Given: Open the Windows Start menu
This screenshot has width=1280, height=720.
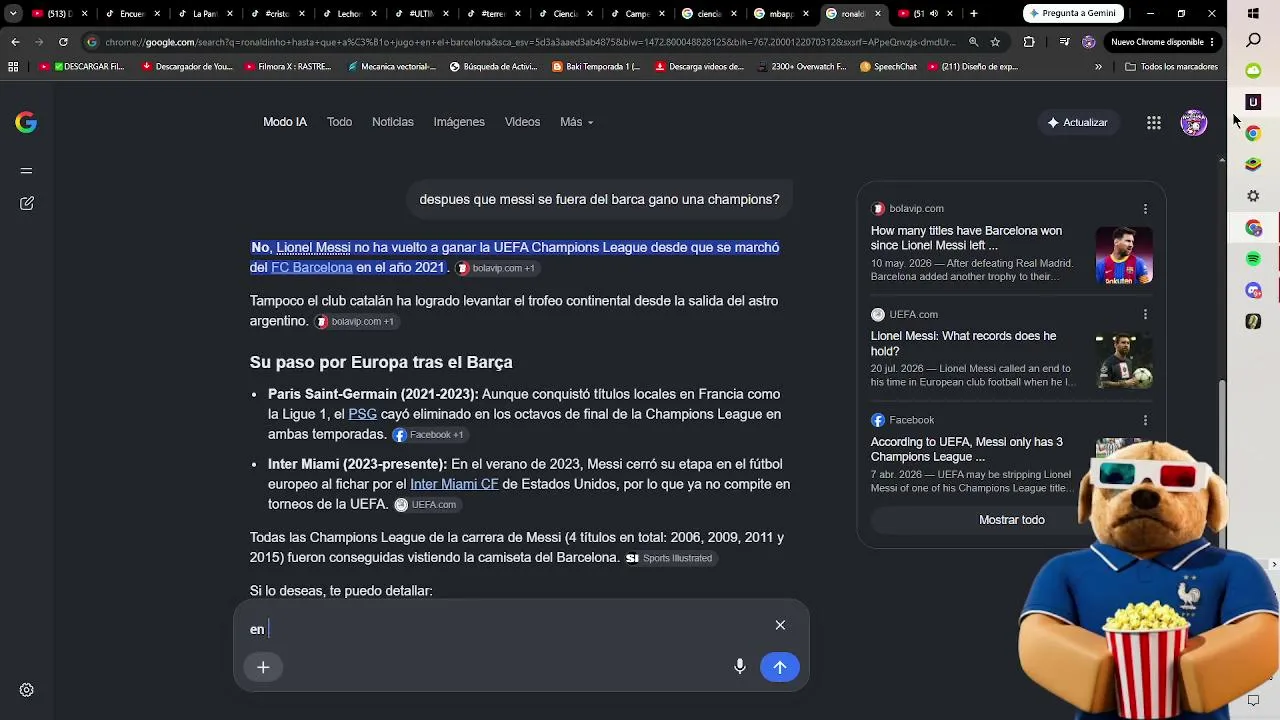Looking at the screenshot, I should click(x=1253, y=14).
